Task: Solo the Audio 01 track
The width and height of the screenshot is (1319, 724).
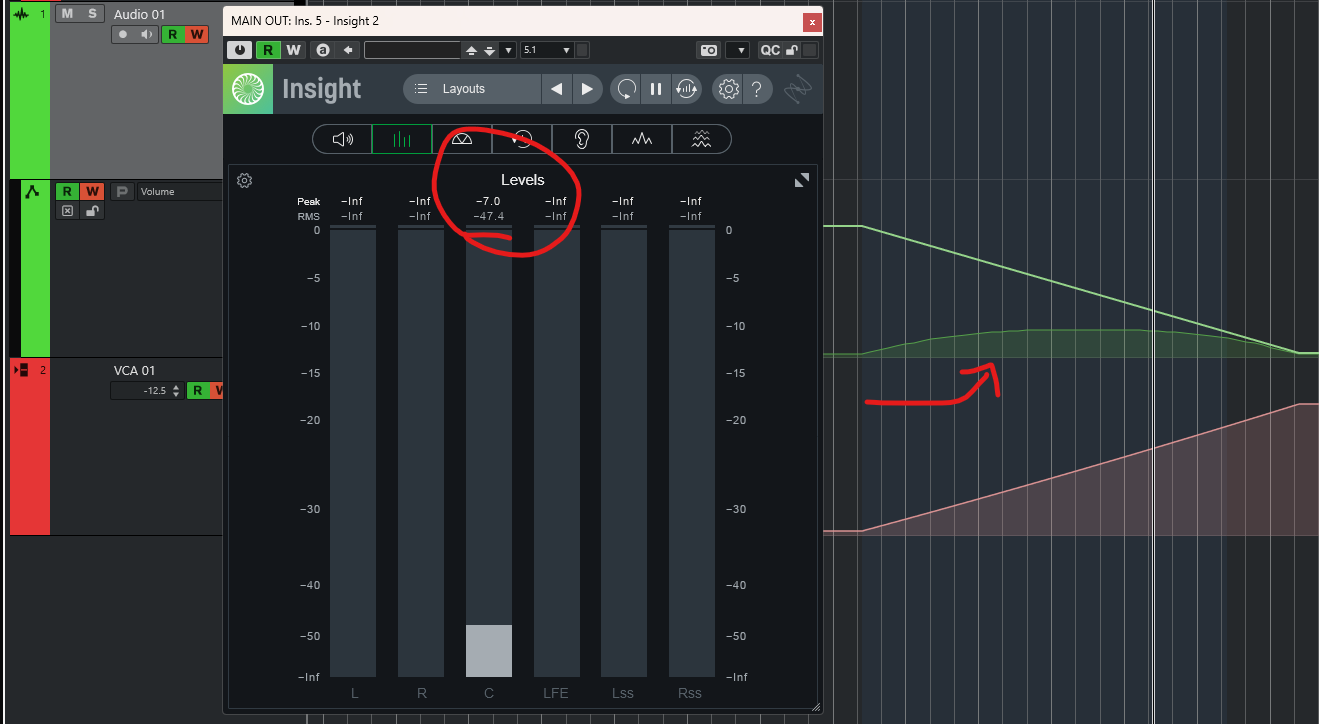Action: tap(92, 13)
